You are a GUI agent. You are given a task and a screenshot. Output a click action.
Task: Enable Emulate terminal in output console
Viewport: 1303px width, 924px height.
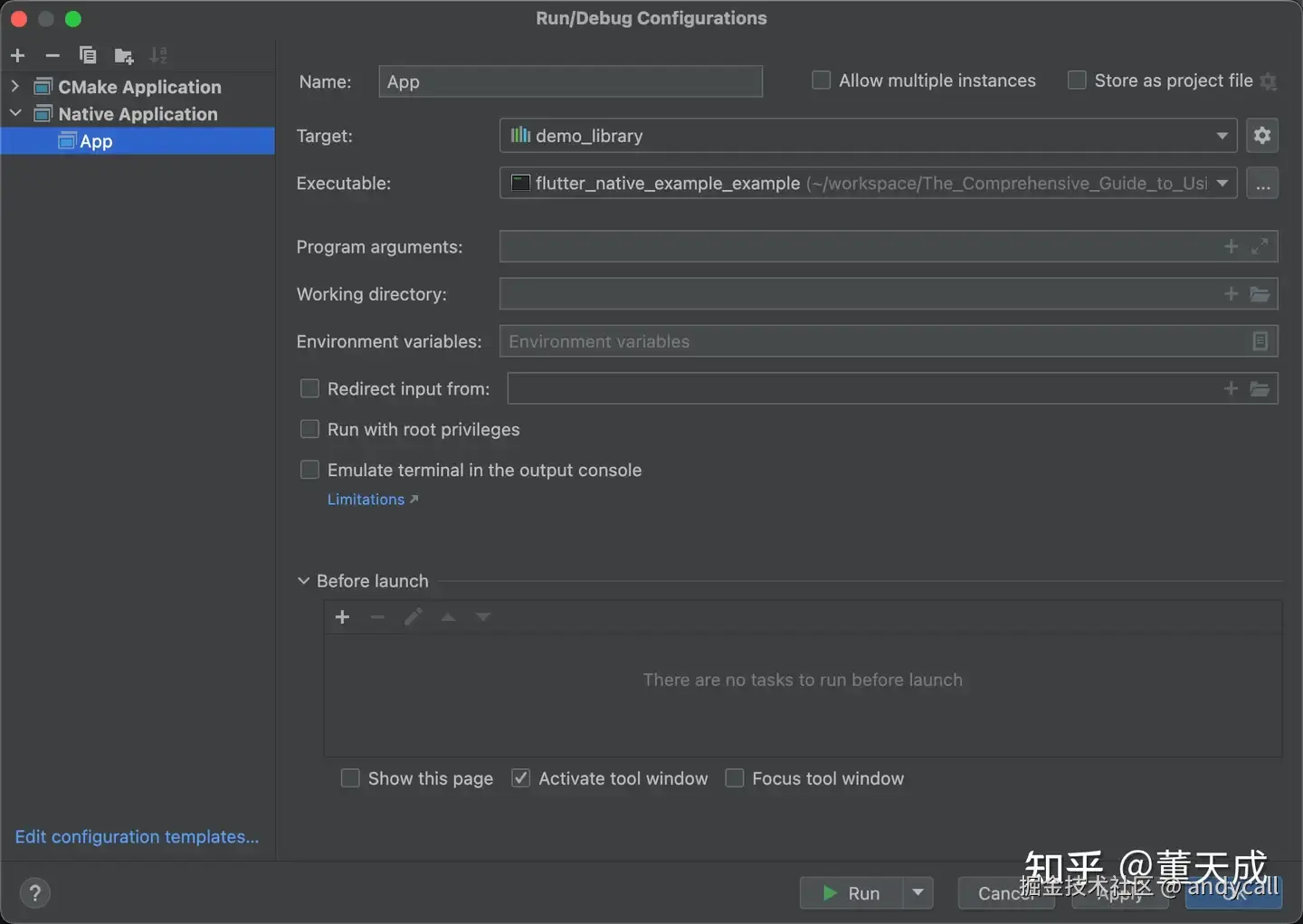tap(309, 470)
